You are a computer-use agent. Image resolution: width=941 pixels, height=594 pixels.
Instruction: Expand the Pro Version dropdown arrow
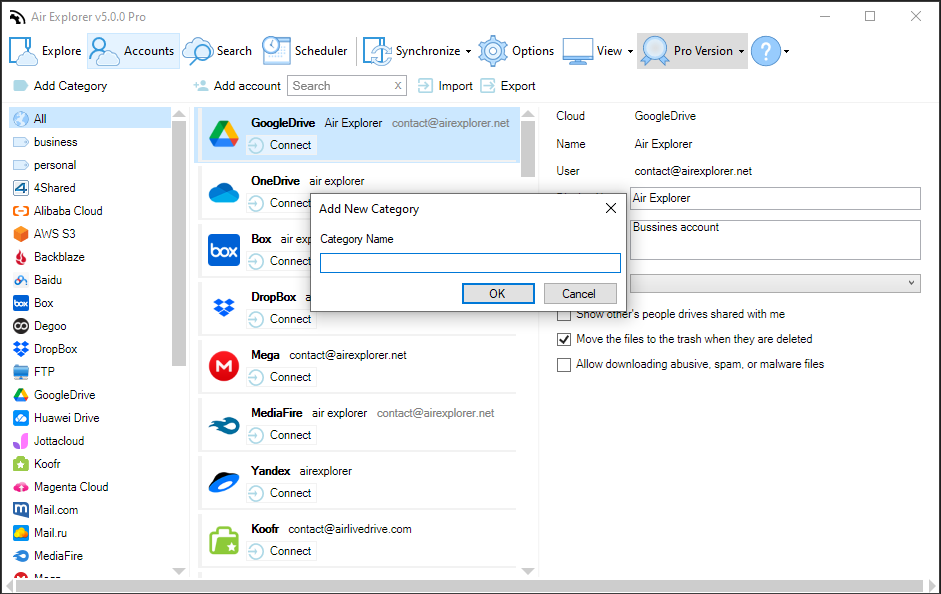(x=741, y=52)
